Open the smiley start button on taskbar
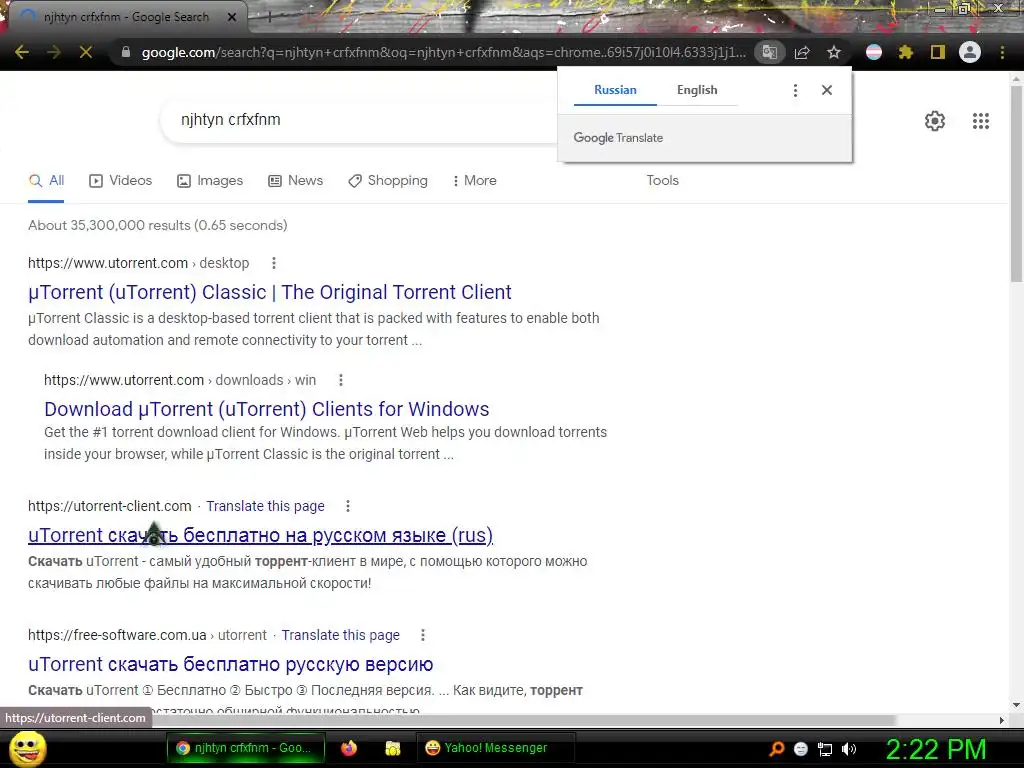The width and height of the screenshot is (1024, 768). pyautogui.click(x=27, y=748)
